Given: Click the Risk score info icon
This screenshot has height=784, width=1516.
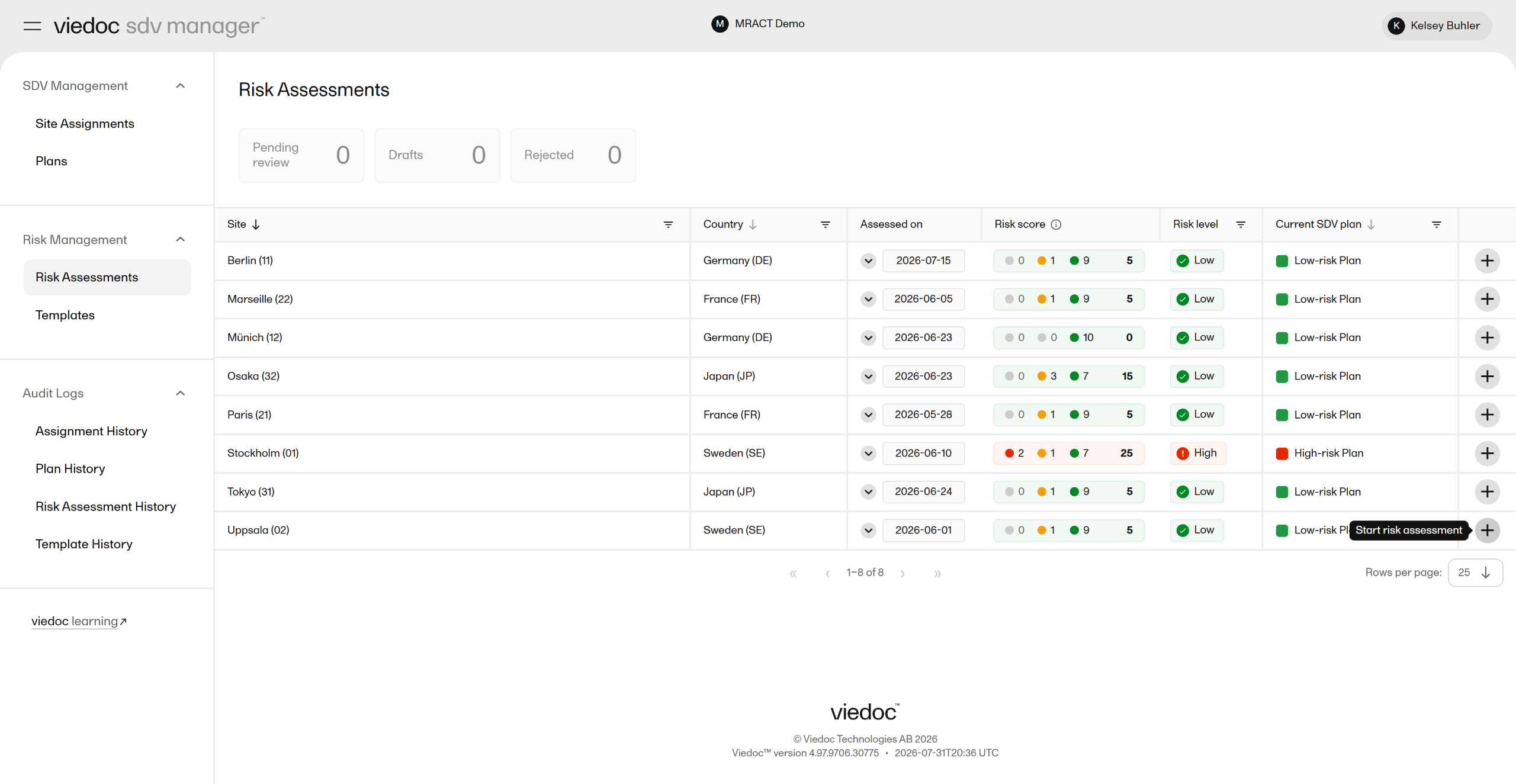Looking at the screenshot, I should pos(1056,224).
